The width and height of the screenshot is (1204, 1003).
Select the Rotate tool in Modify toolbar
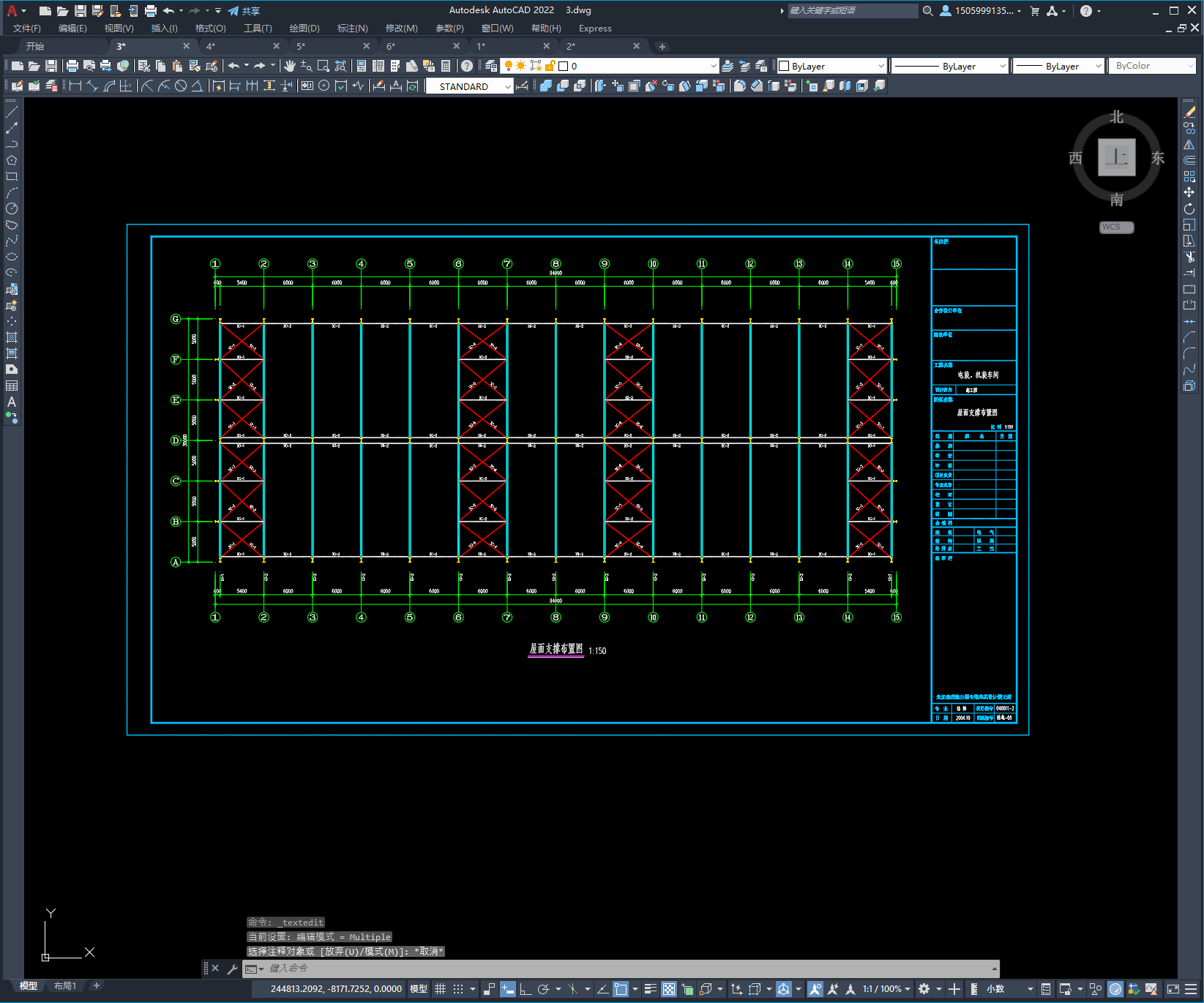(1189, 209)
